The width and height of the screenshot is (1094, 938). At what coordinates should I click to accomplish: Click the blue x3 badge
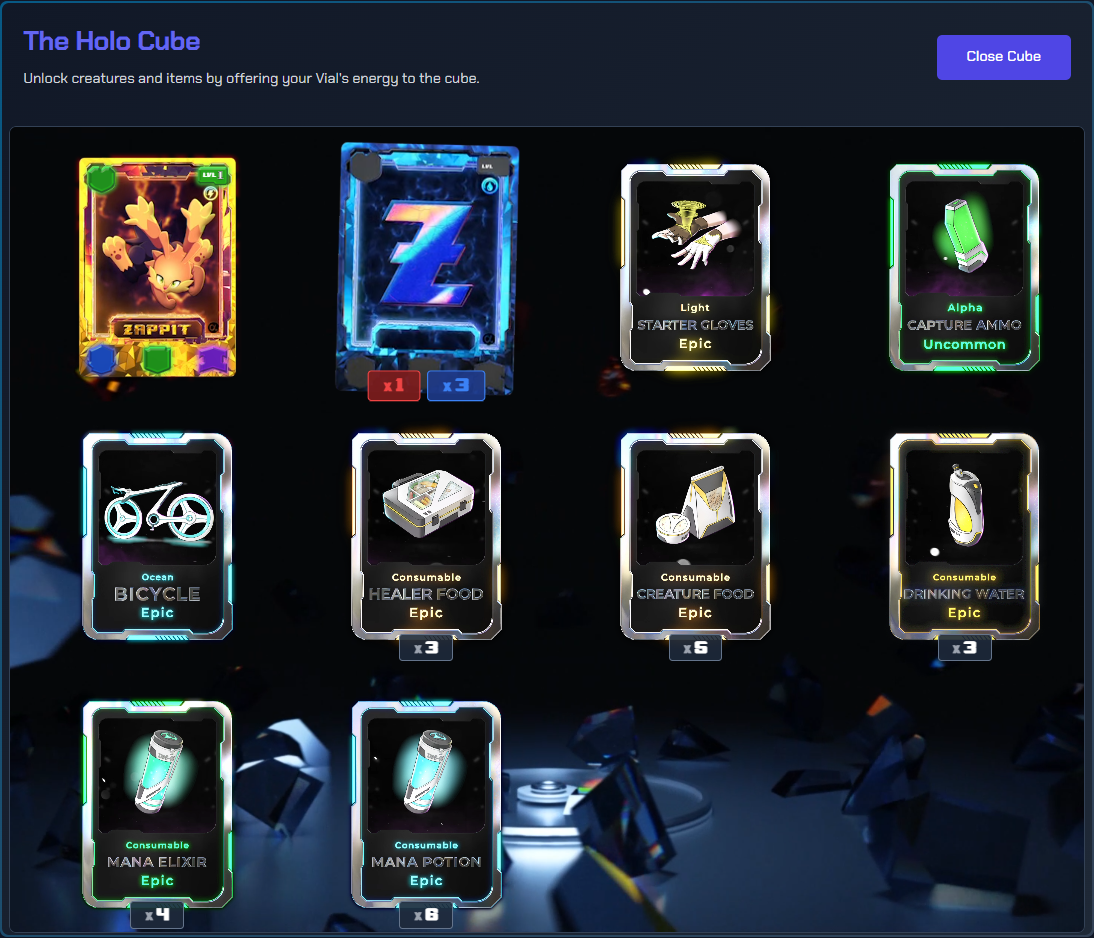click(x=456, y=385)
